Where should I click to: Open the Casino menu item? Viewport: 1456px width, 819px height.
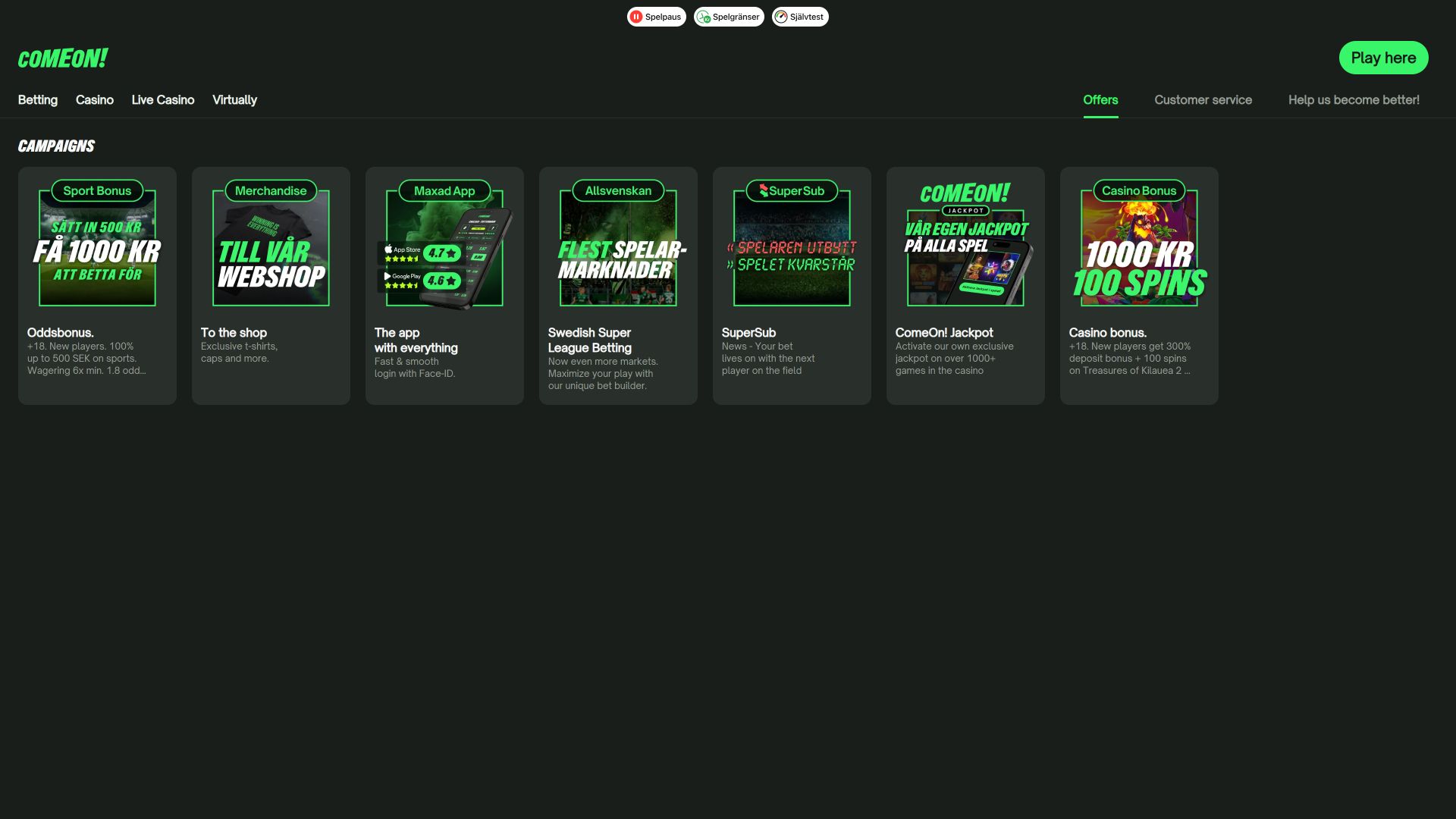95,100
